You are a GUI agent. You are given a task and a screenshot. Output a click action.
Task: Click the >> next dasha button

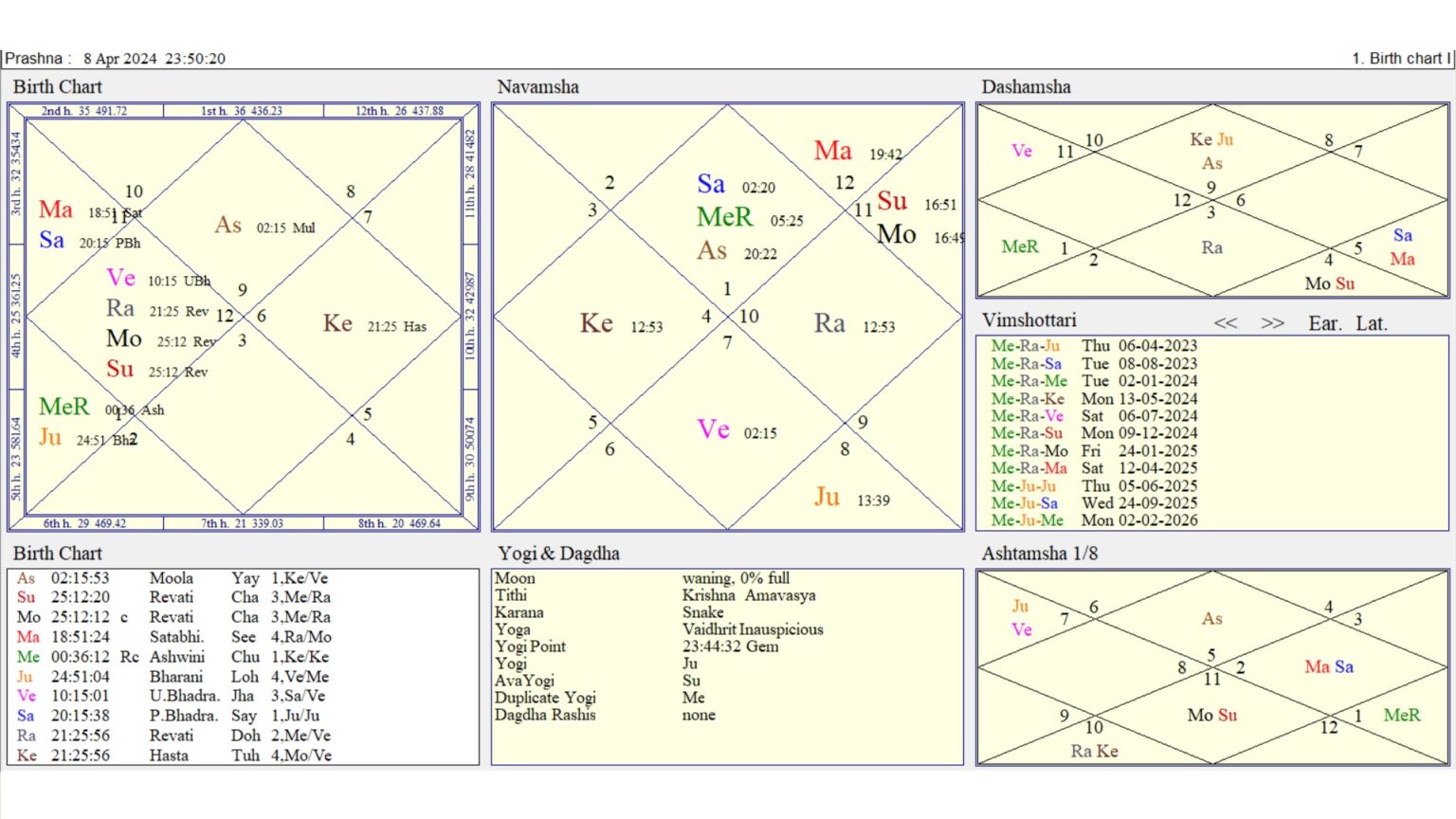1273,323
